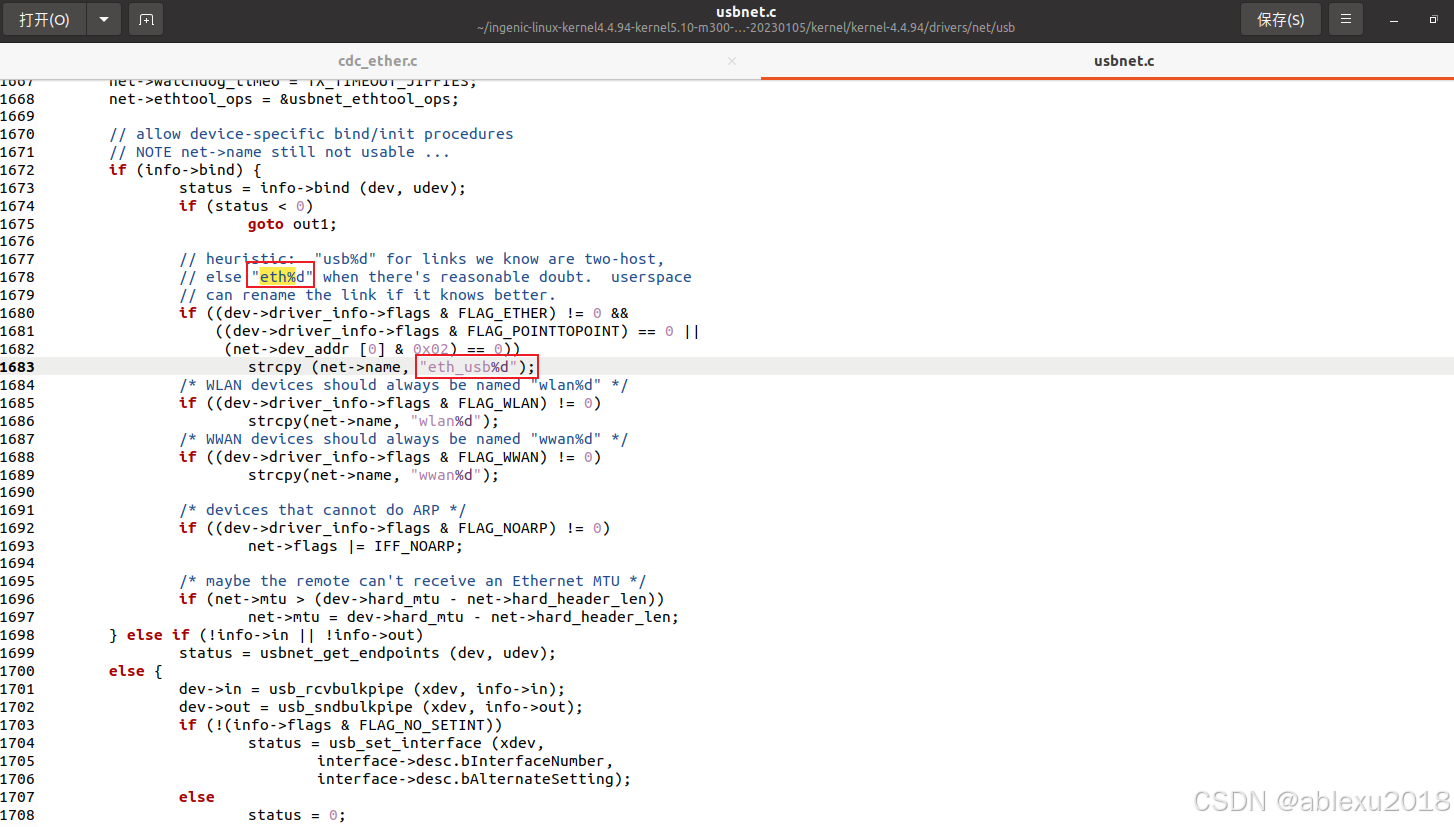
Task: Click 'status = usb_set_interface (xdev,' line
Action: 396,743
